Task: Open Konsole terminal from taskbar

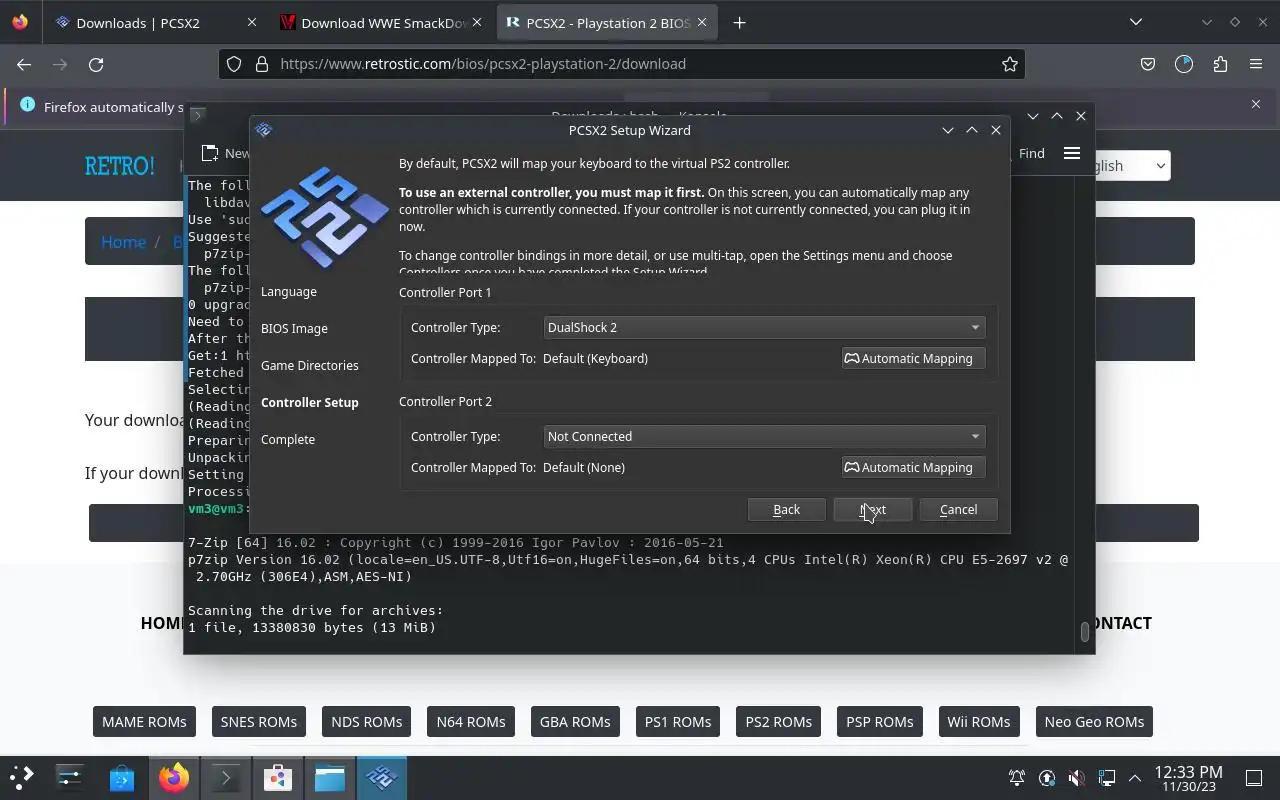Action: tap(226, 777)
